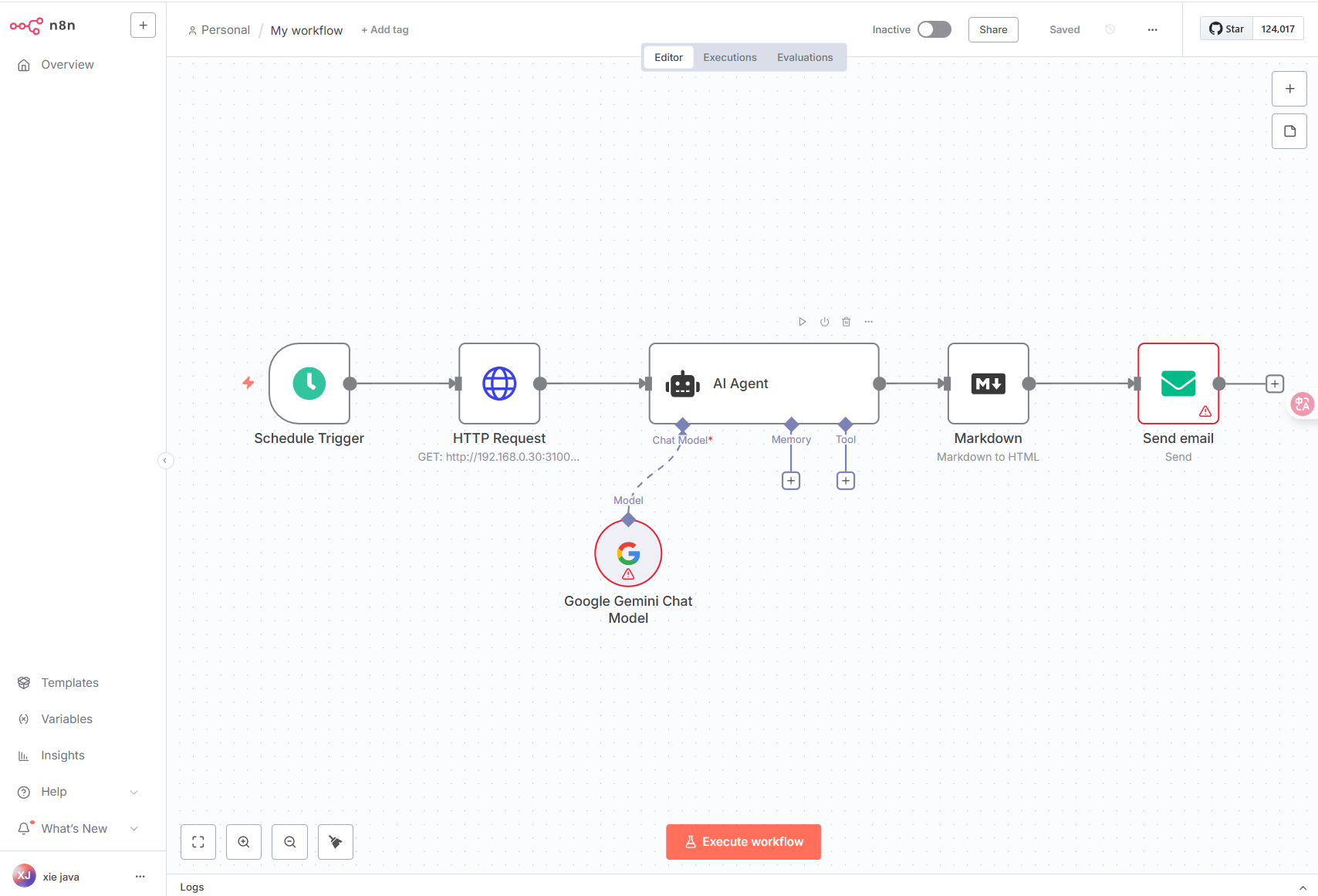Open the Send email node
The image size is (1318, 896).
pos(1178,384)
